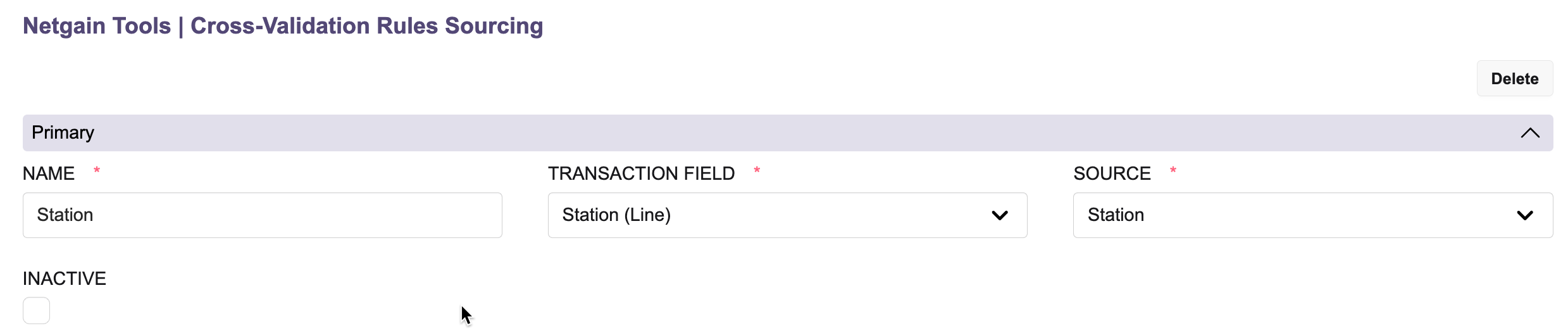Enable the Inactive checkbox

[36, 311]
